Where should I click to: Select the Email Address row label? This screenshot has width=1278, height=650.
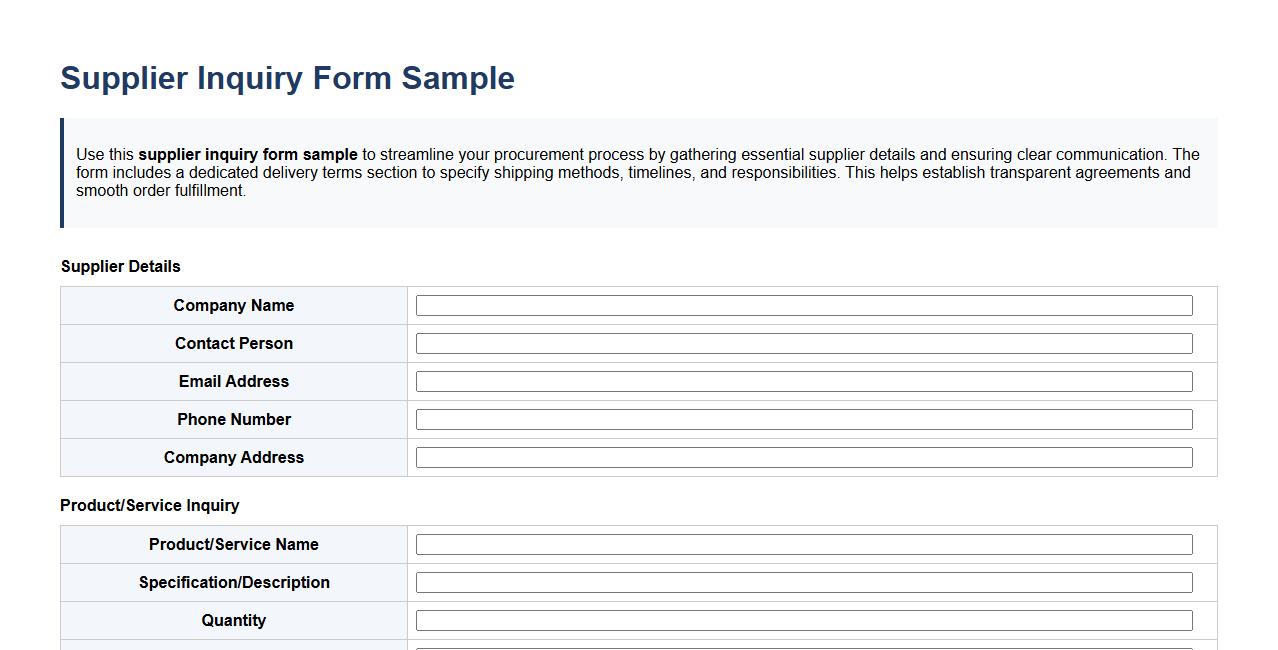coord(233,381)
